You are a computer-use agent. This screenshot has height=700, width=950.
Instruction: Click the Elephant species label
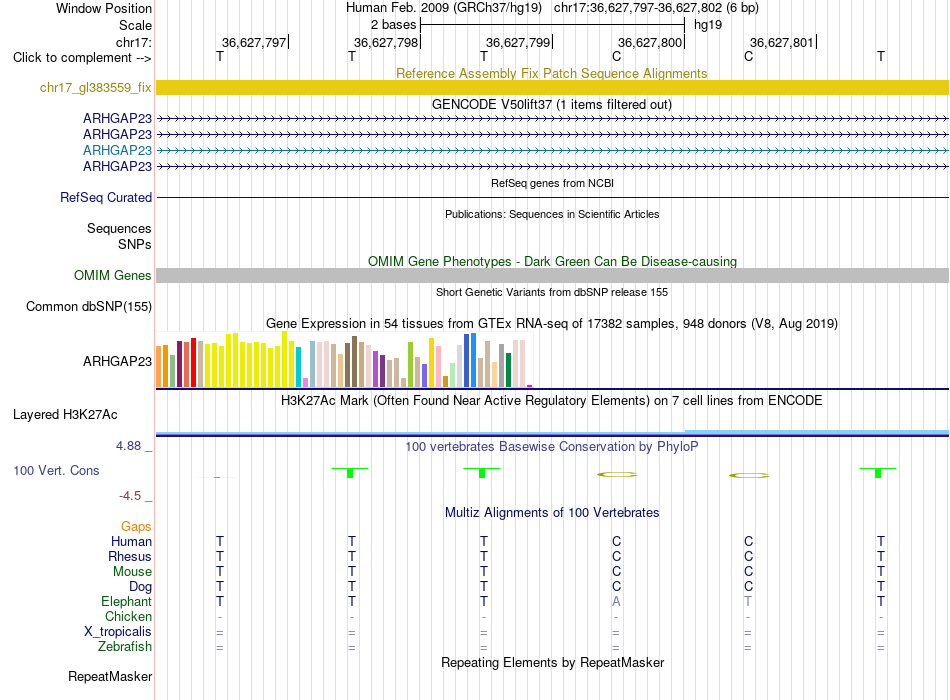click(x=127, y=601)
